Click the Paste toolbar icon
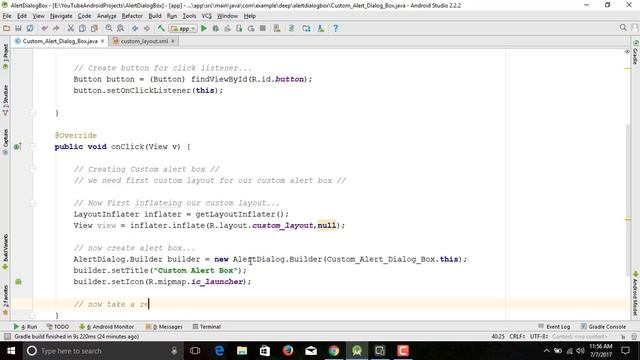640x360 pixels. point(94,28)
